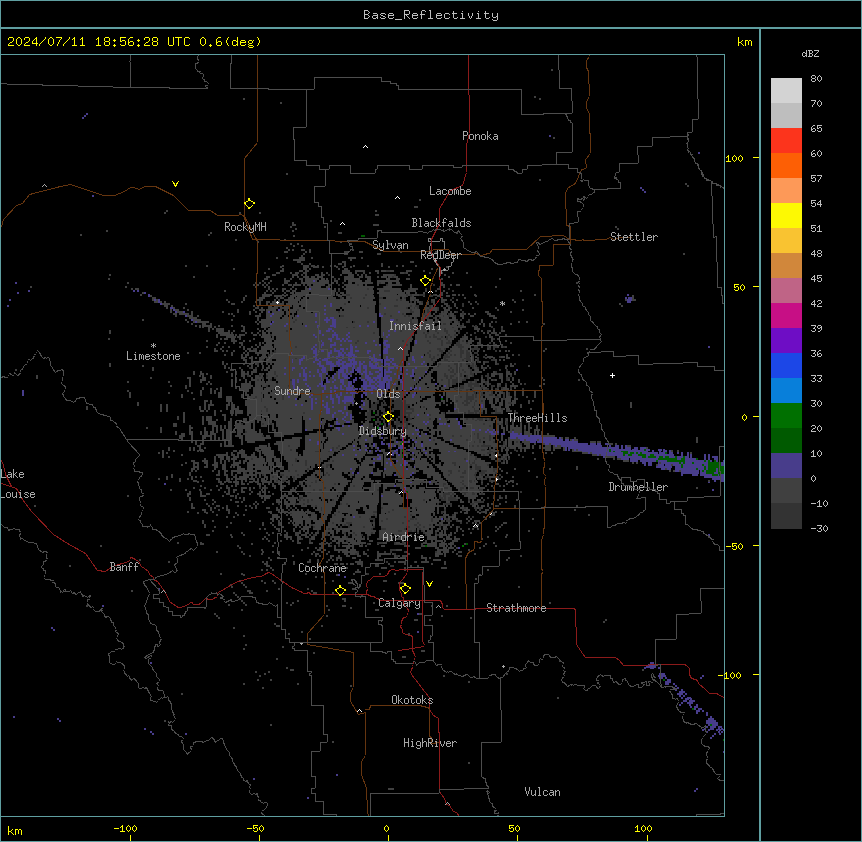The image size is (862, 842).
Task: Click the yellow diamond marker above Calgary label
Action: tap(405, 589)
